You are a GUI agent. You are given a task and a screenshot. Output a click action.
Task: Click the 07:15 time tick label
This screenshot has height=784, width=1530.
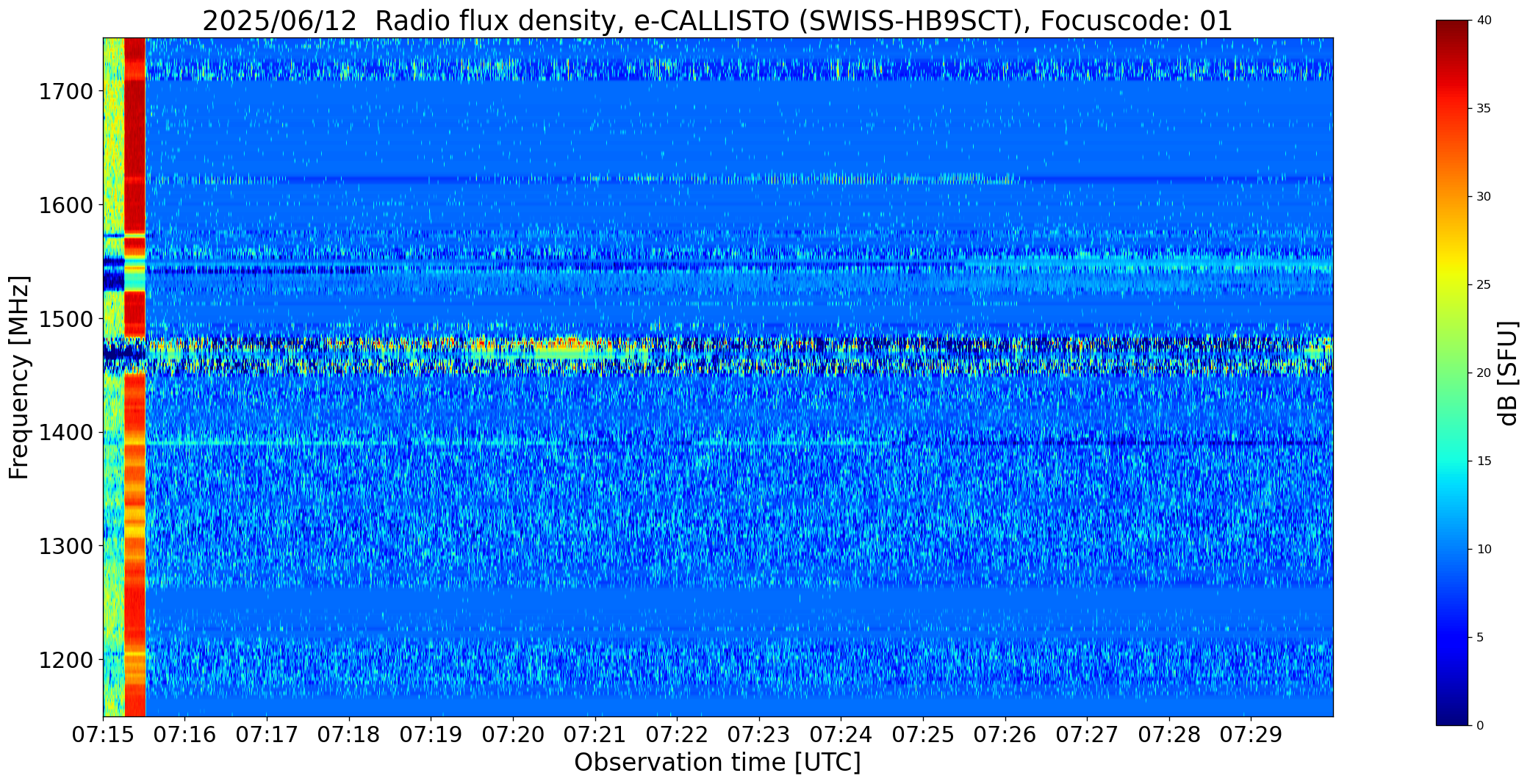point(103,735)
